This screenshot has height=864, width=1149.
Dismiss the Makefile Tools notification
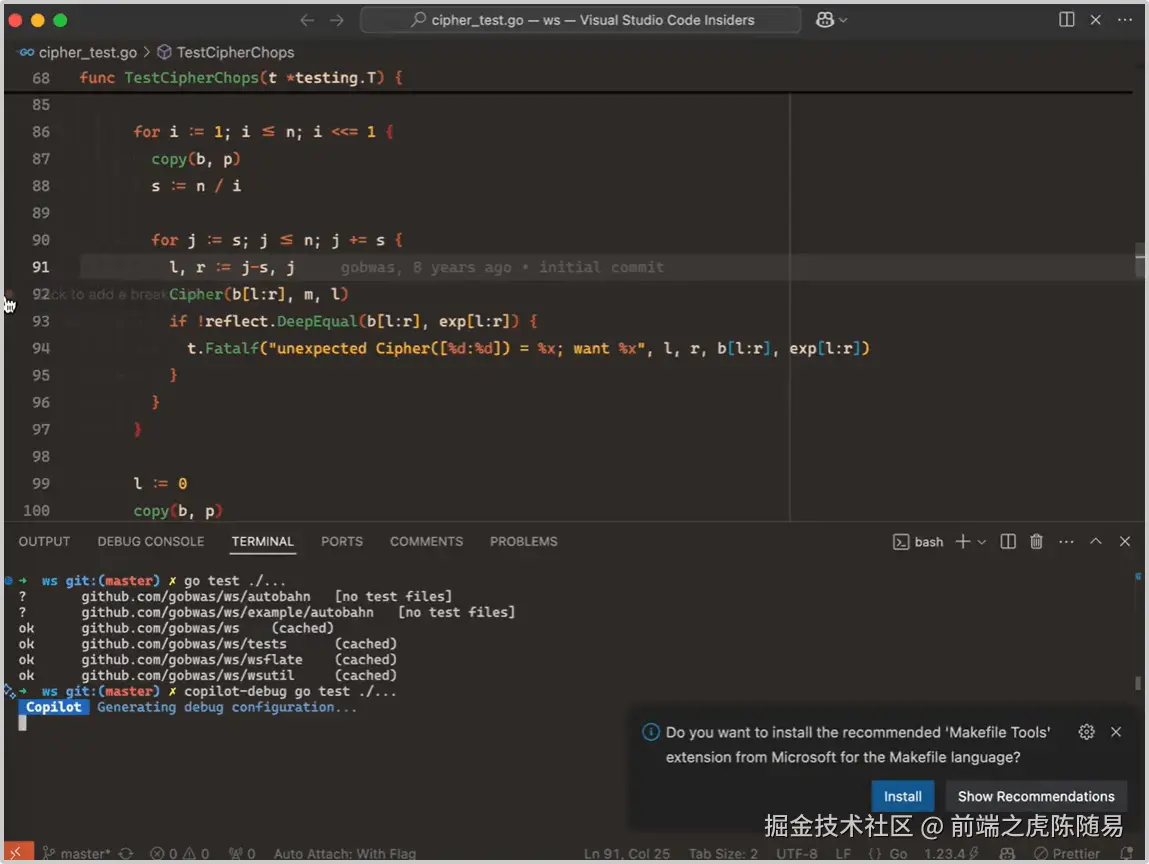coord(1116,731)
